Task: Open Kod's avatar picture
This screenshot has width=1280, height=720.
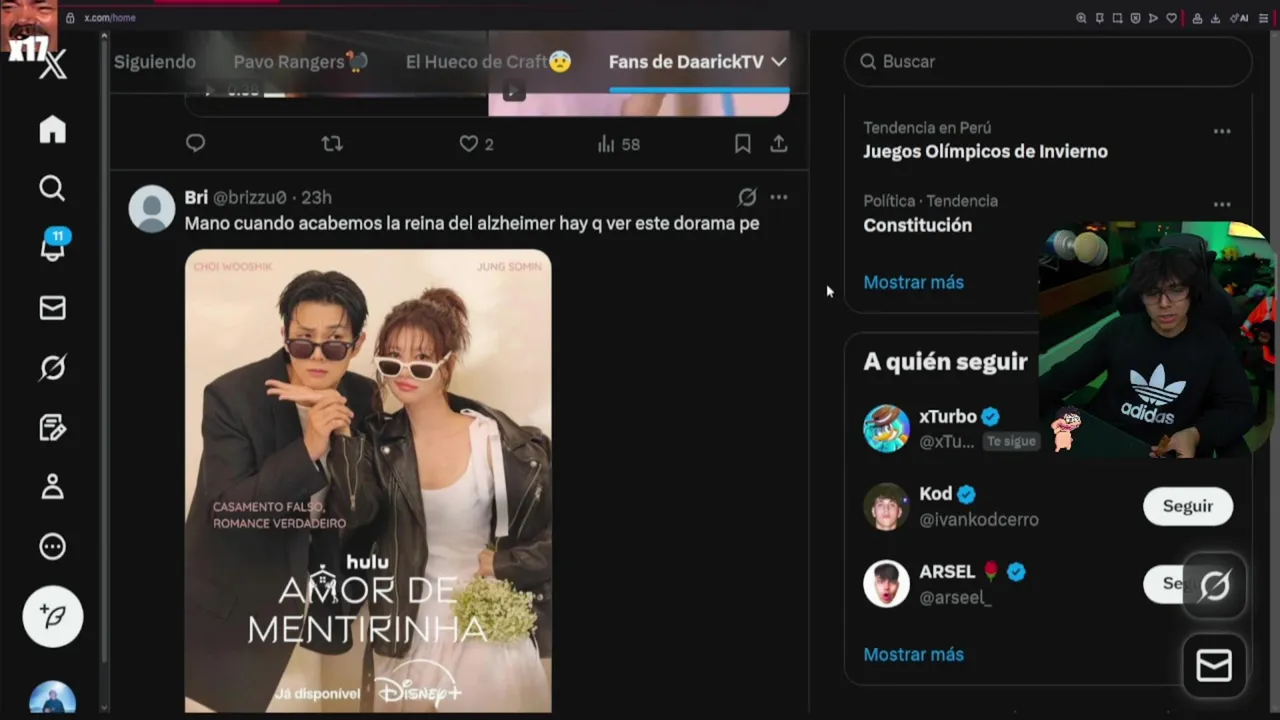Action: [886, 506]
